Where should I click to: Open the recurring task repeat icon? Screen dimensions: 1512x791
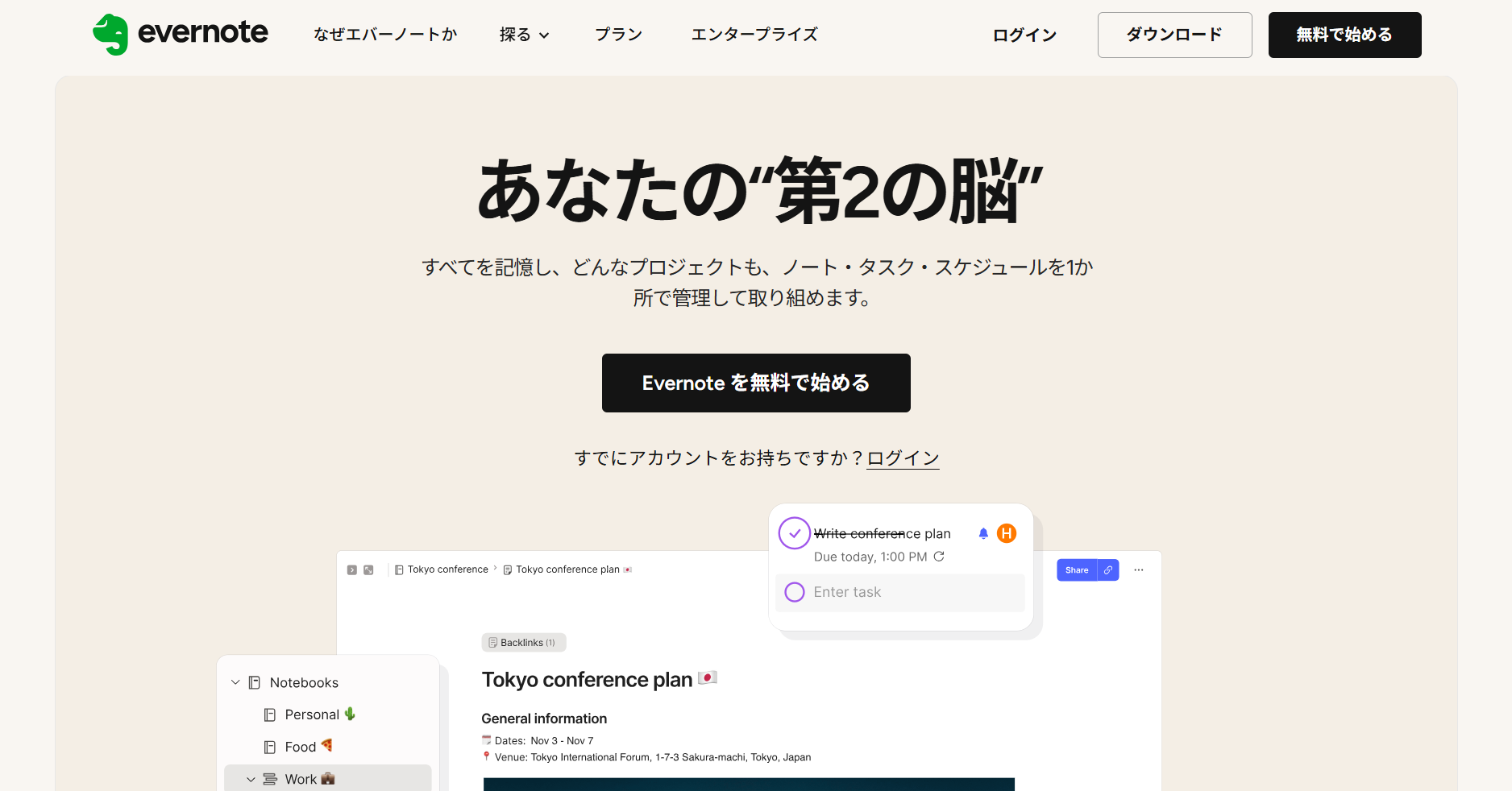940,557
